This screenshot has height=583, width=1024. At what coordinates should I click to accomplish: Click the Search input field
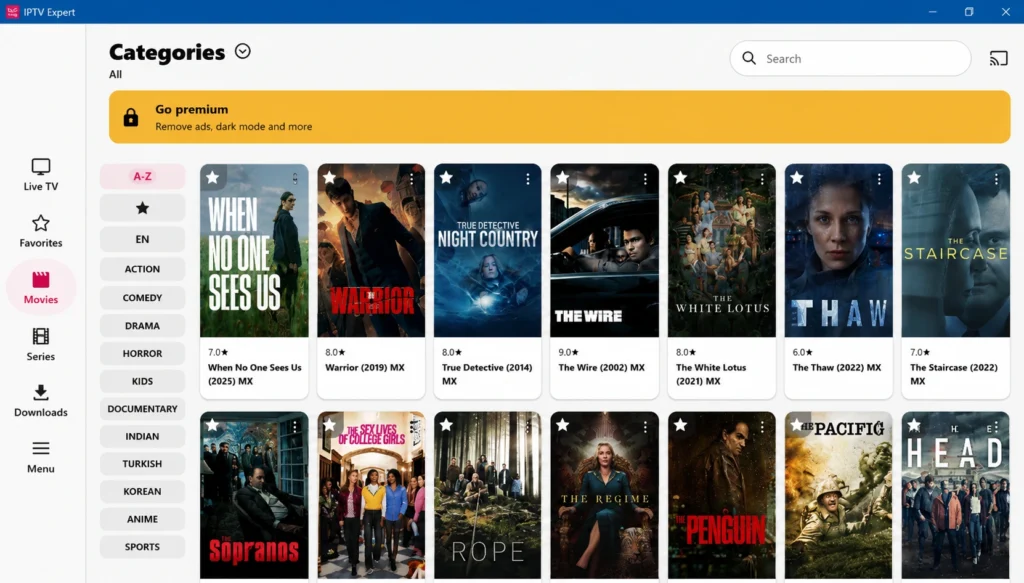click(850, 58)
